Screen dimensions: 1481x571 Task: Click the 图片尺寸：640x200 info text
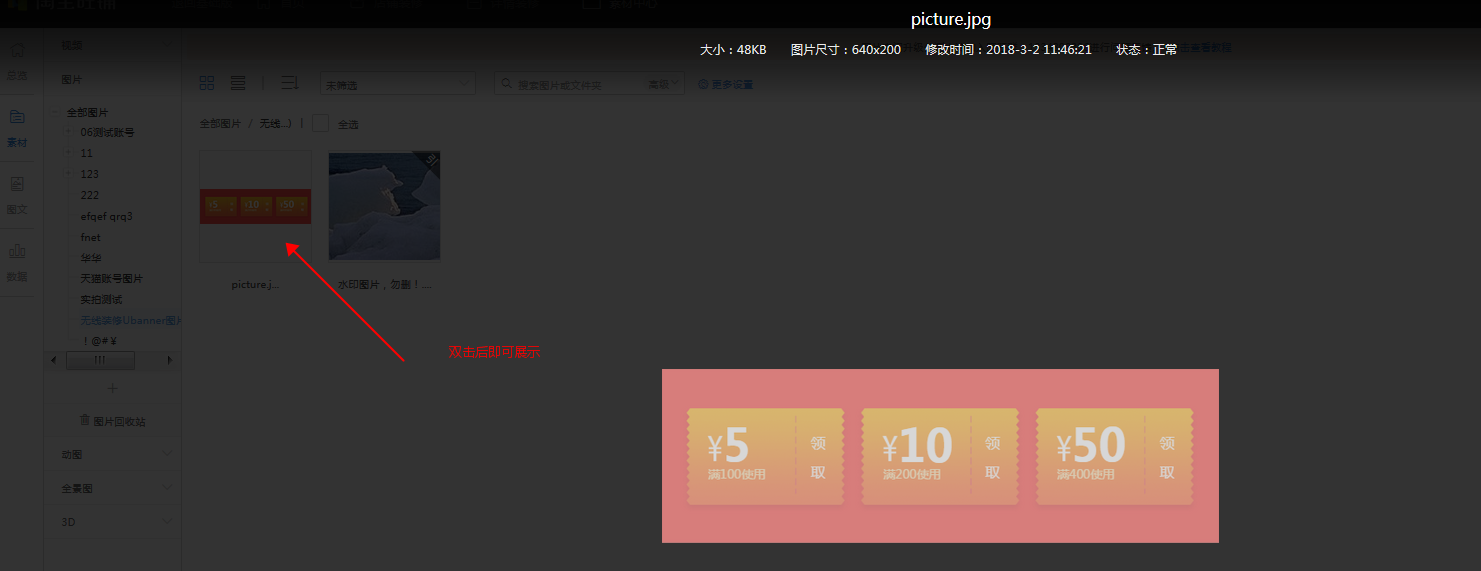[x=846, y=49]
